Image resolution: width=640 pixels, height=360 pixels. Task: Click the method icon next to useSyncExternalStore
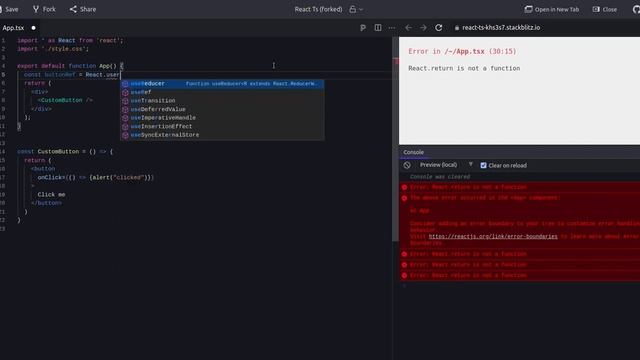pyautogui.click(x=125, y=135)
